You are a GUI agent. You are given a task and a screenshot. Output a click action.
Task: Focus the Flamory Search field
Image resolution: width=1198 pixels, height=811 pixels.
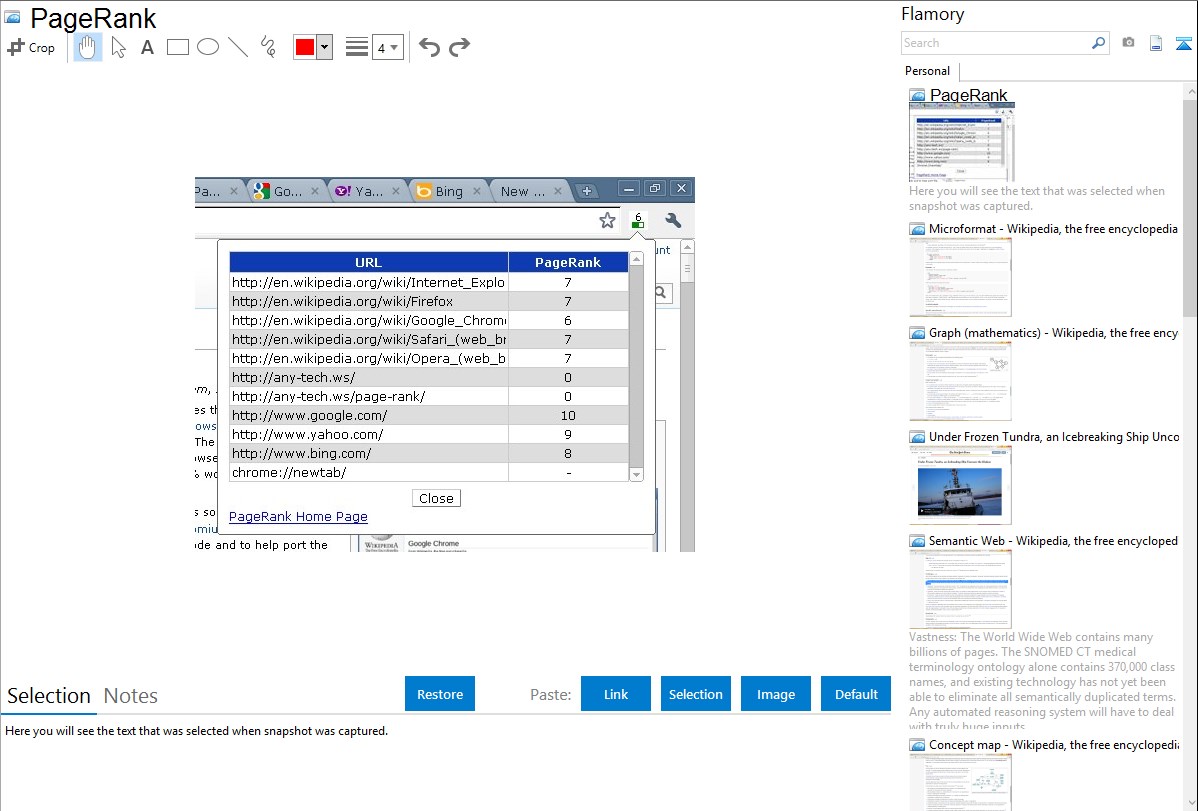click(x=996, y=43)
